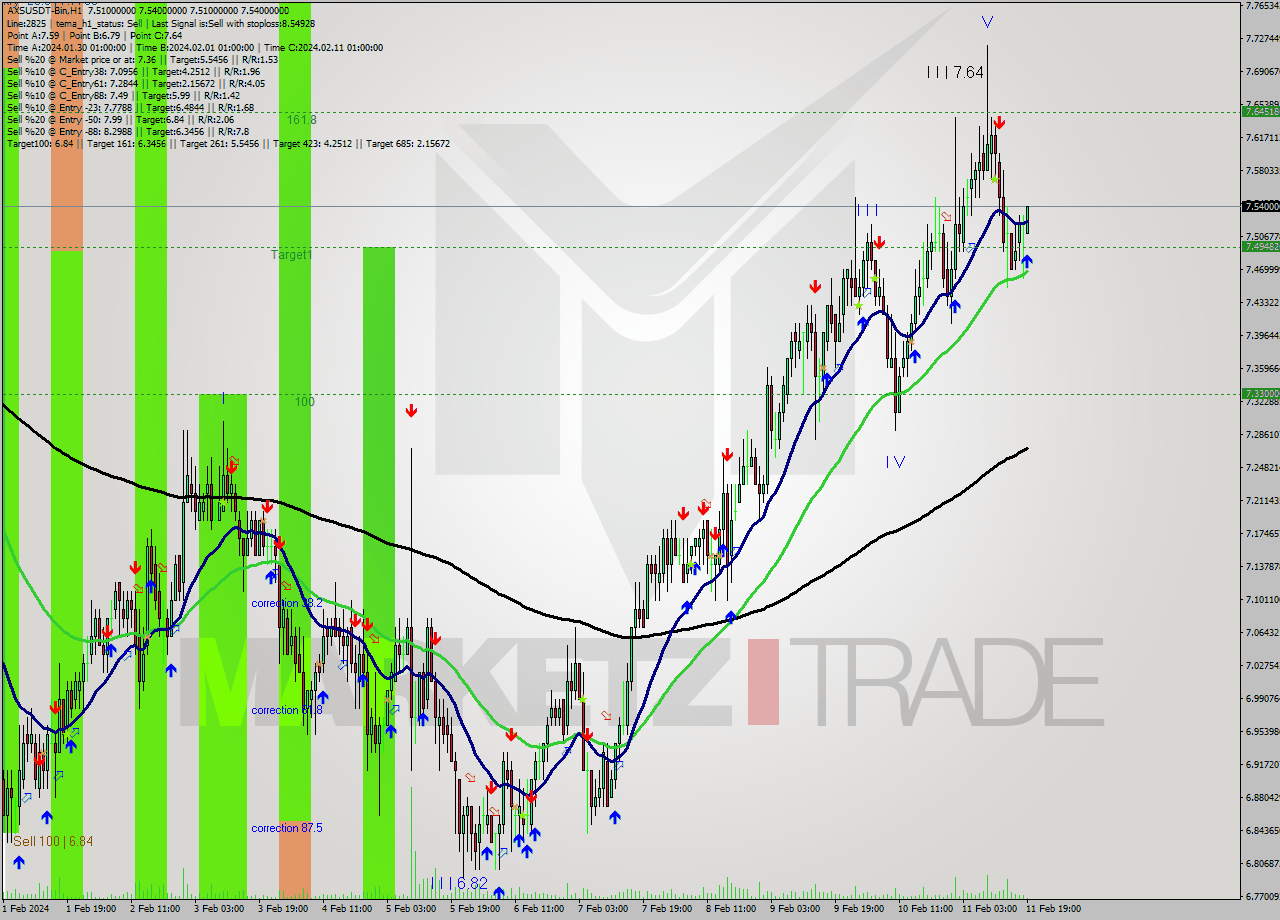Click the 'correction 61.8' label
The height and width of the screenshot is (920, 1280).
coord(287,710)
